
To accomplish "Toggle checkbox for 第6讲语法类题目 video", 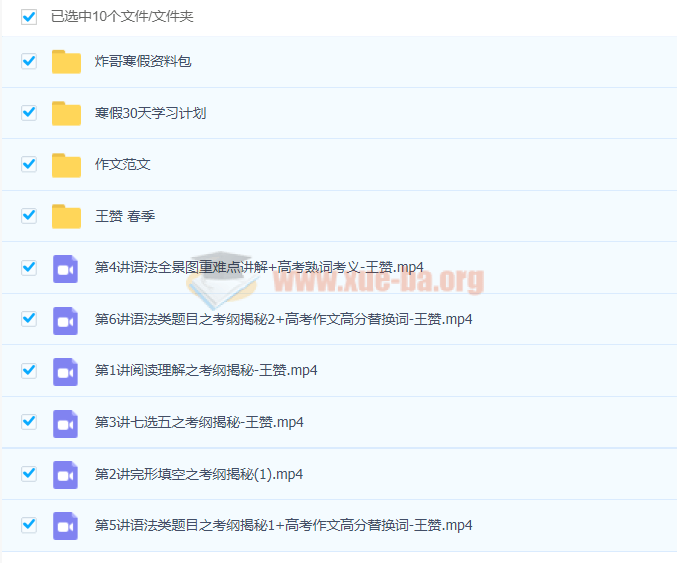I will (29, 319).
